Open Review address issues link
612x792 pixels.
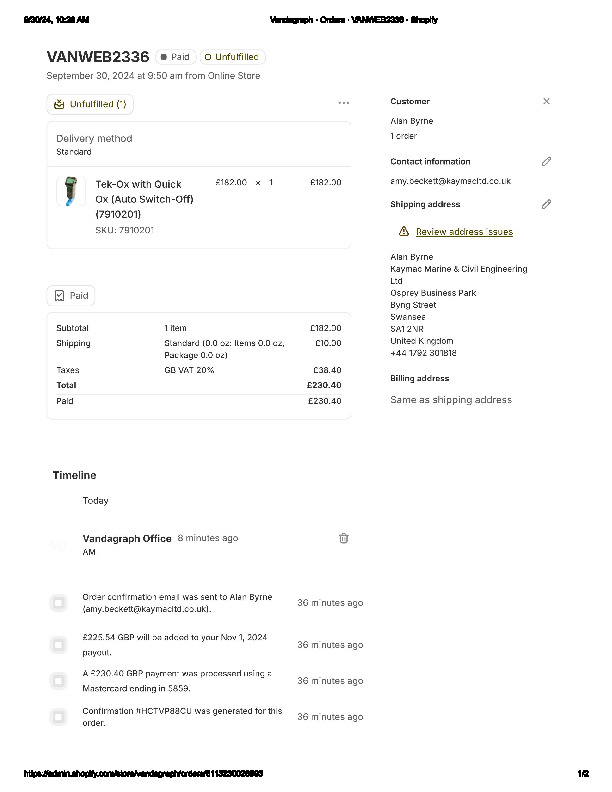[464, 232]
